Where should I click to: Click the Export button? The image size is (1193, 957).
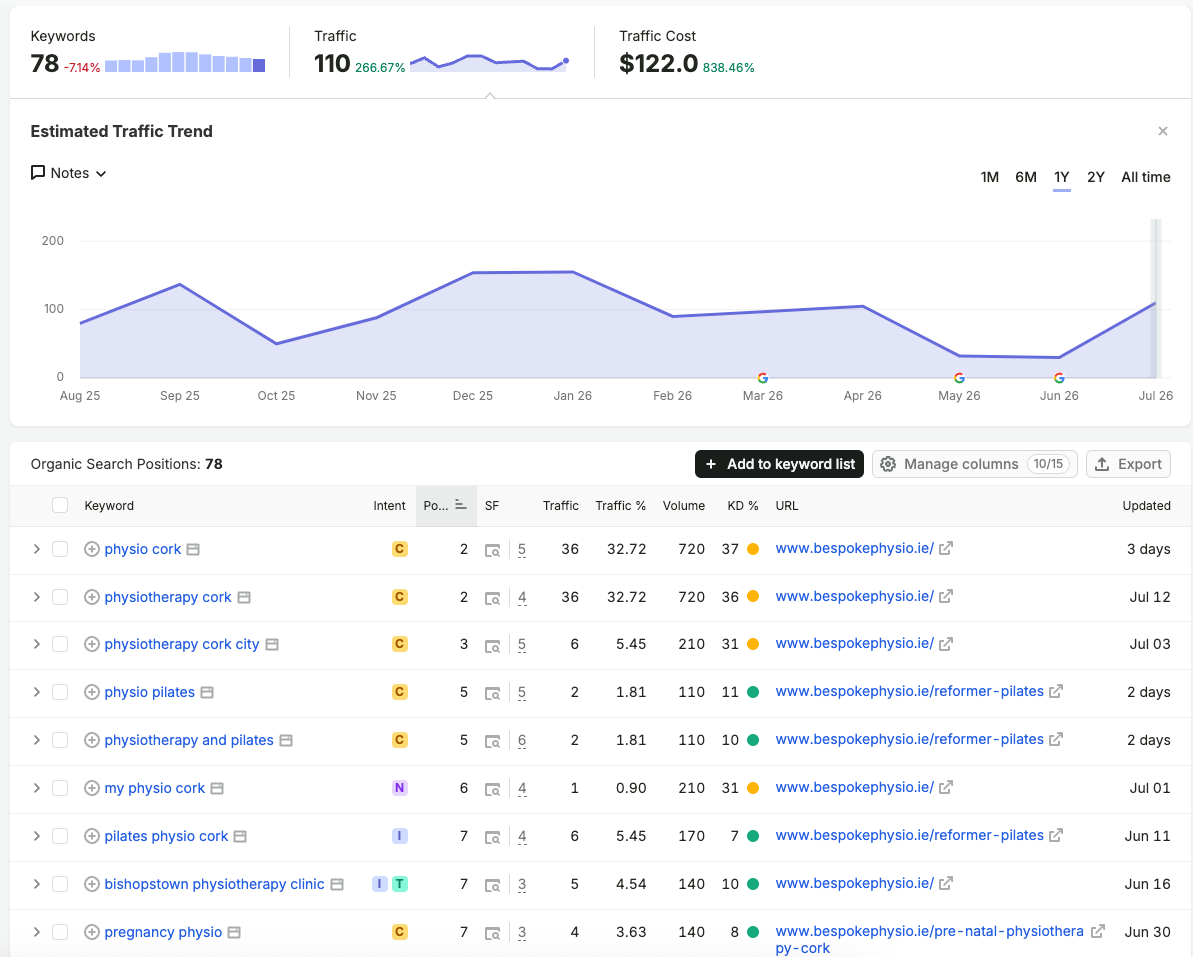1128,464
